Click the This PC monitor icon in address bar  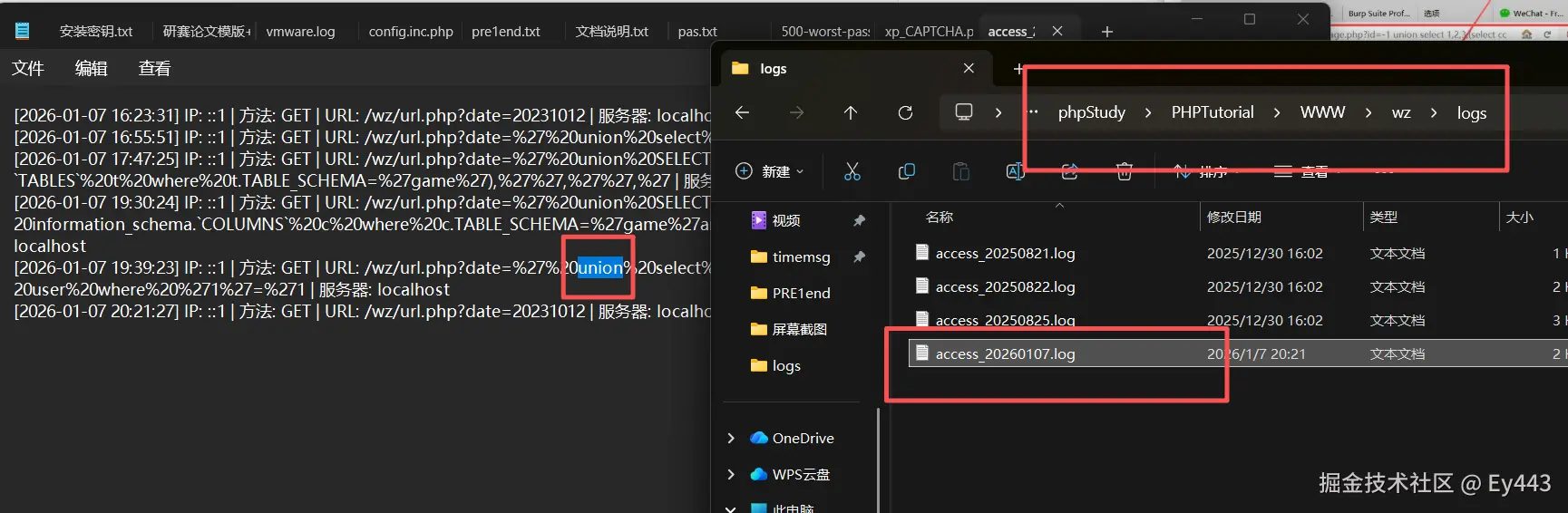pyautogui.click(x=964, y=112)
